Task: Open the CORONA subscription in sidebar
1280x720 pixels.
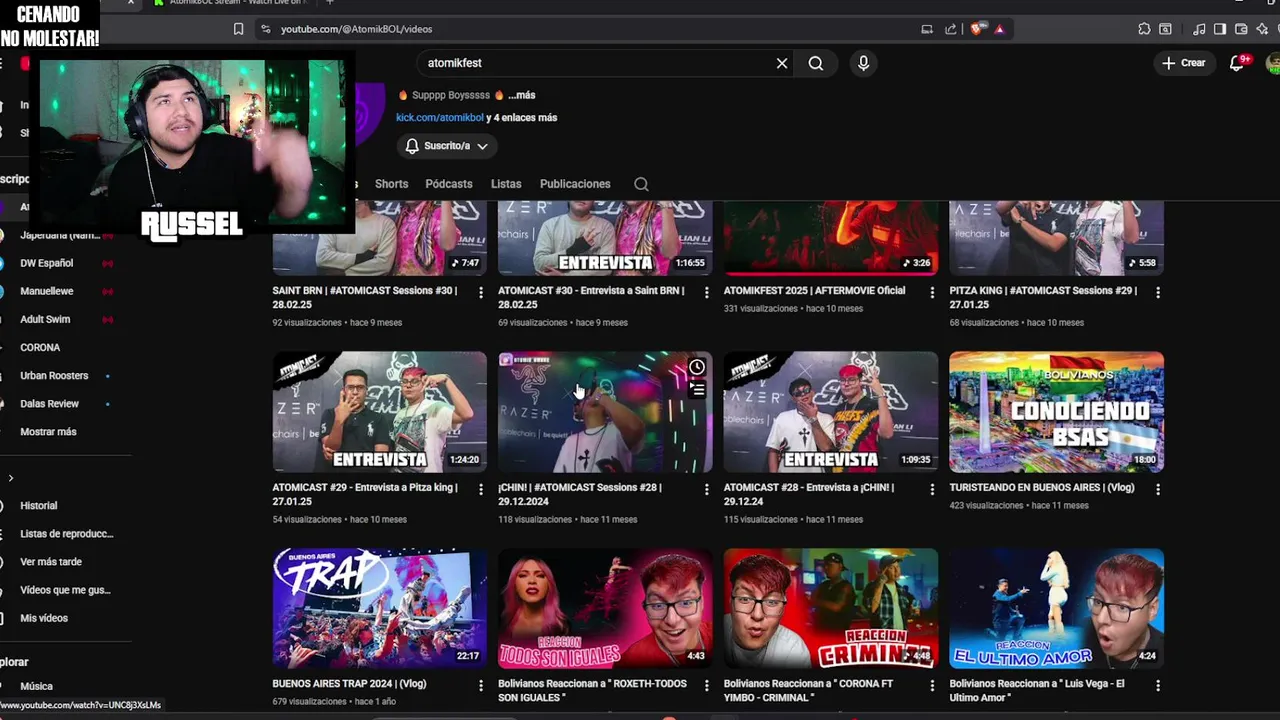Action: [x=40, y=347]
